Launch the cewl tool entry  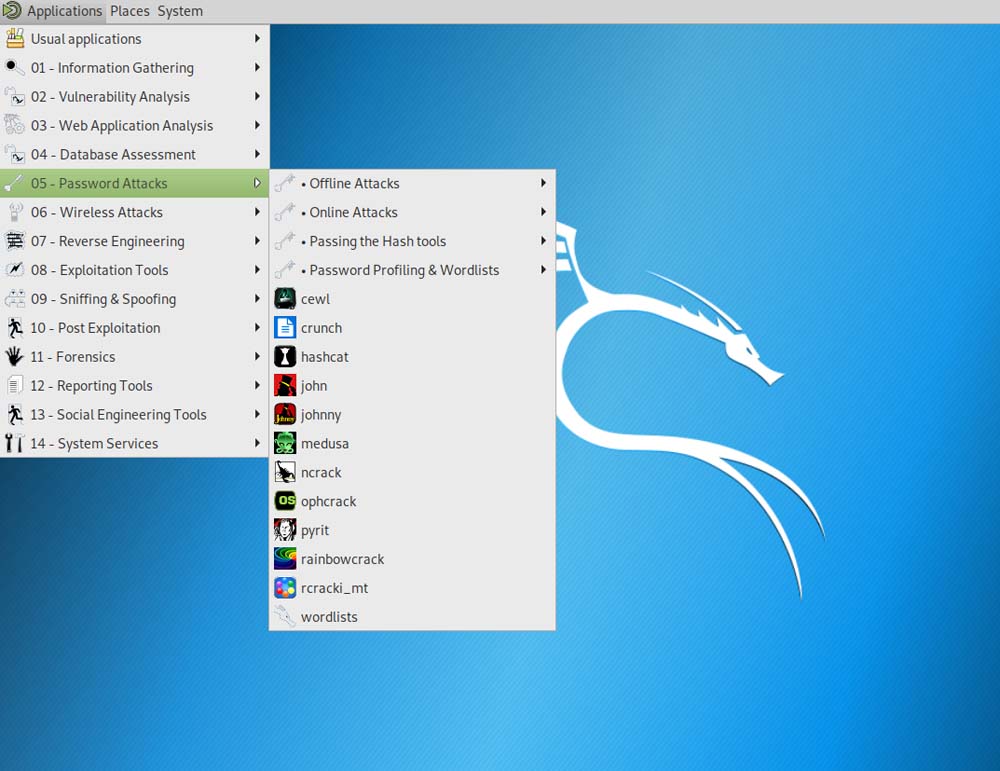coord(315,299)
